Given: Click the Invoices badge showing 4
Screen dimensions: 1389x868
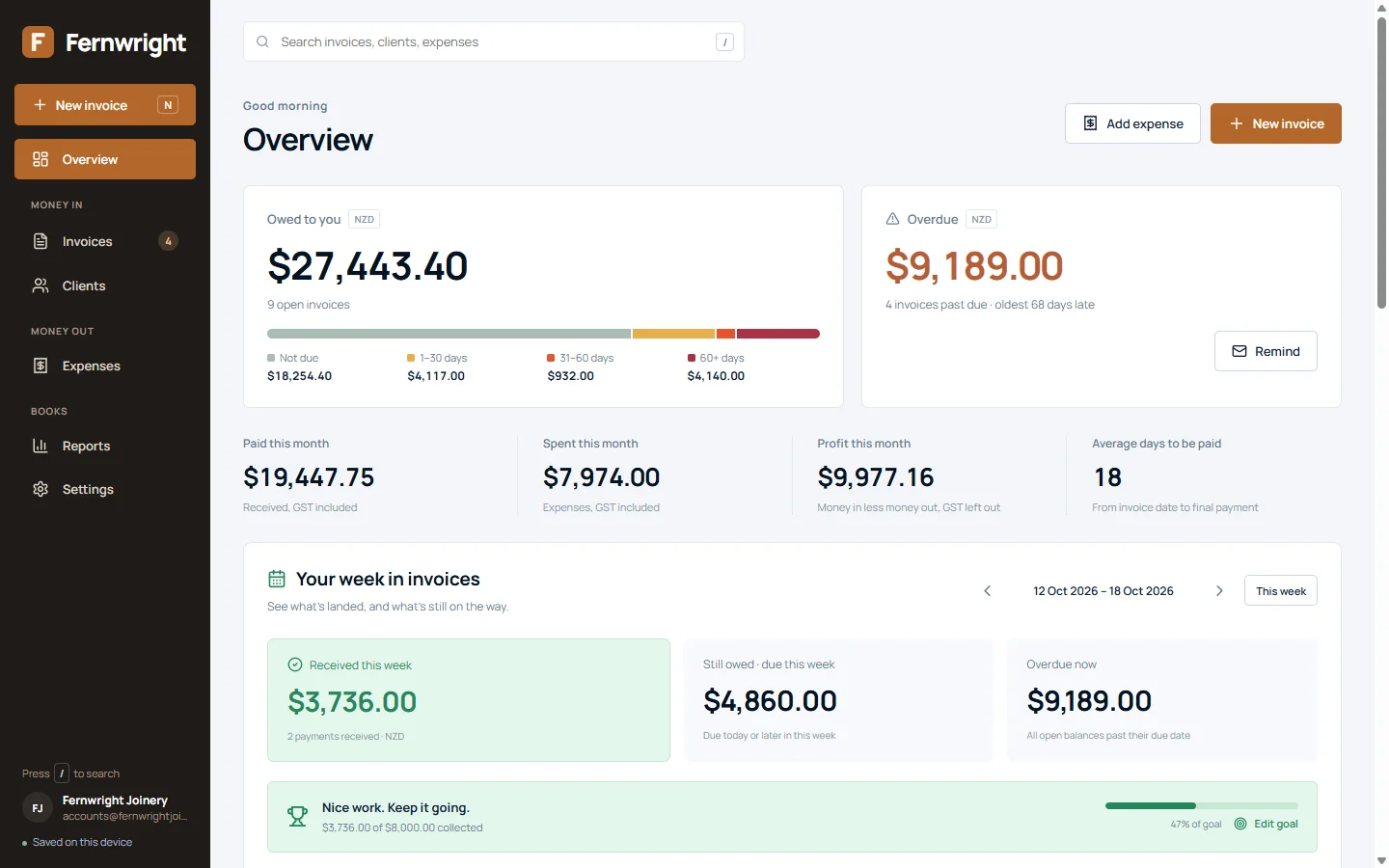Looking at the screenshot, I should (x=168, y=241).
